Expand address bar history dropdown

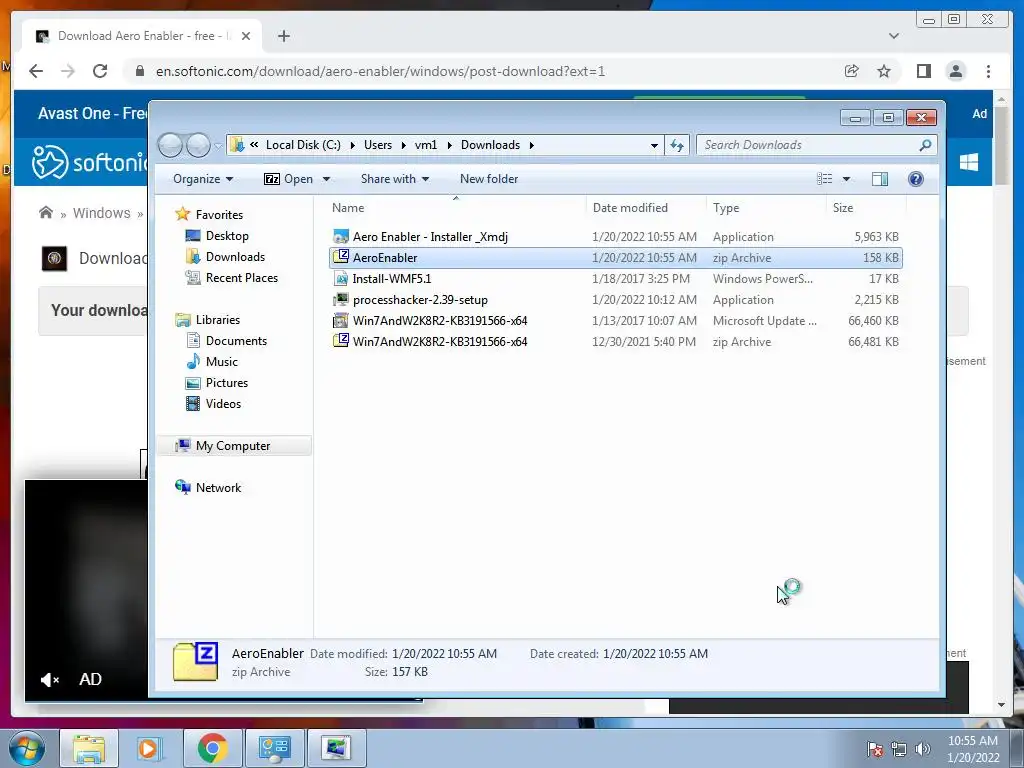[654, 145]
